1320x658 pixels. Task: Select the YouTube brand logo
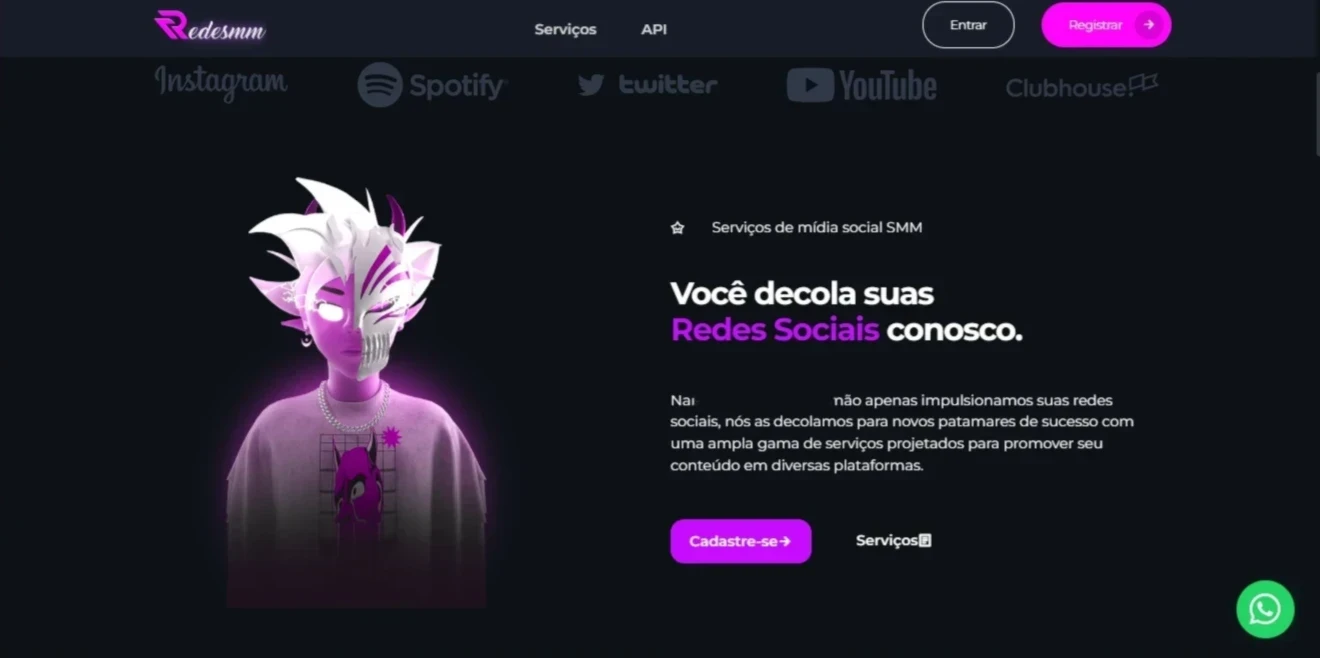click(x=862, y=85)
